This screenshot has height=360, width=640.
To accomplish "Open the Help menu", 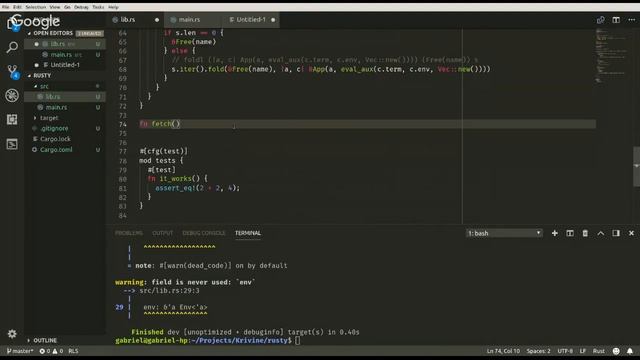I will (x=113, y=7).
